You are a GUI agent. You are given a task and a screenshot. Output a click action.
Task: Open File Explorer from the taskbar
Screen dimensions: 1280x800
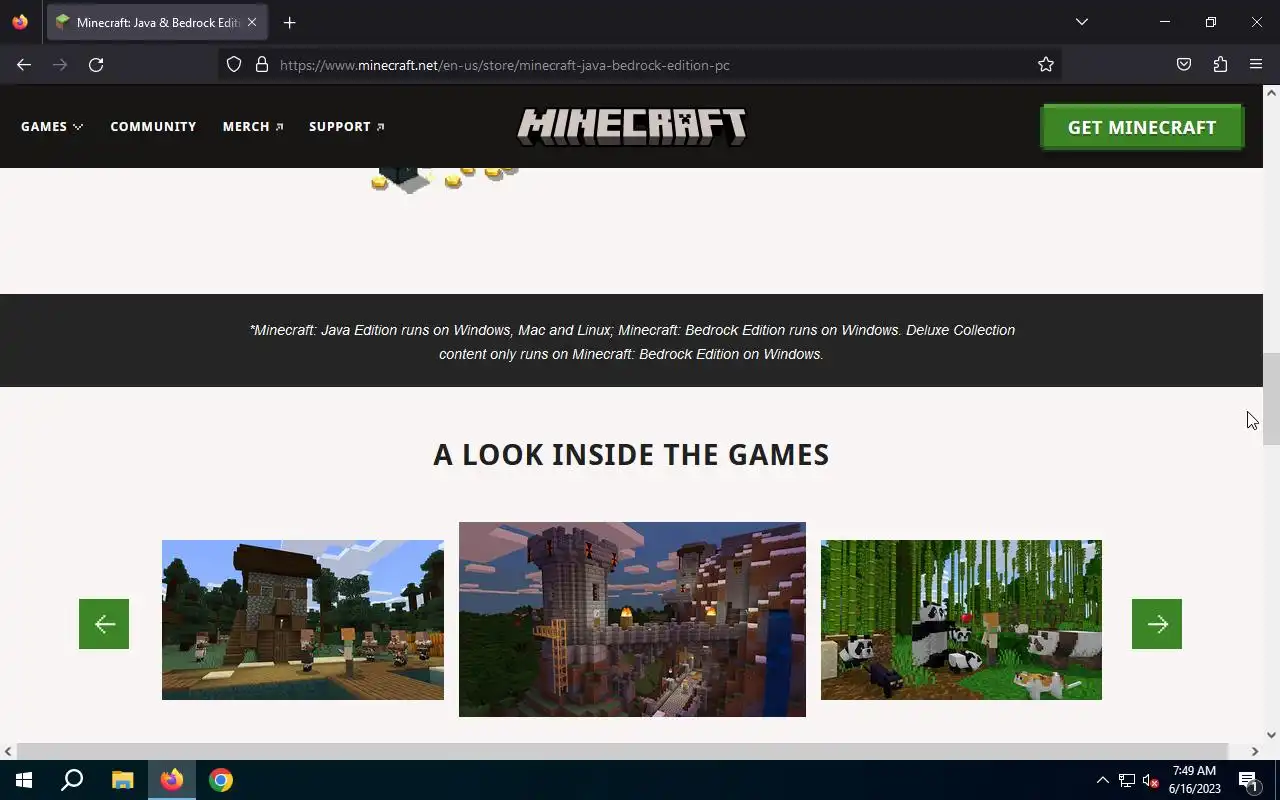pyautogui.click(x=122, y=780)
